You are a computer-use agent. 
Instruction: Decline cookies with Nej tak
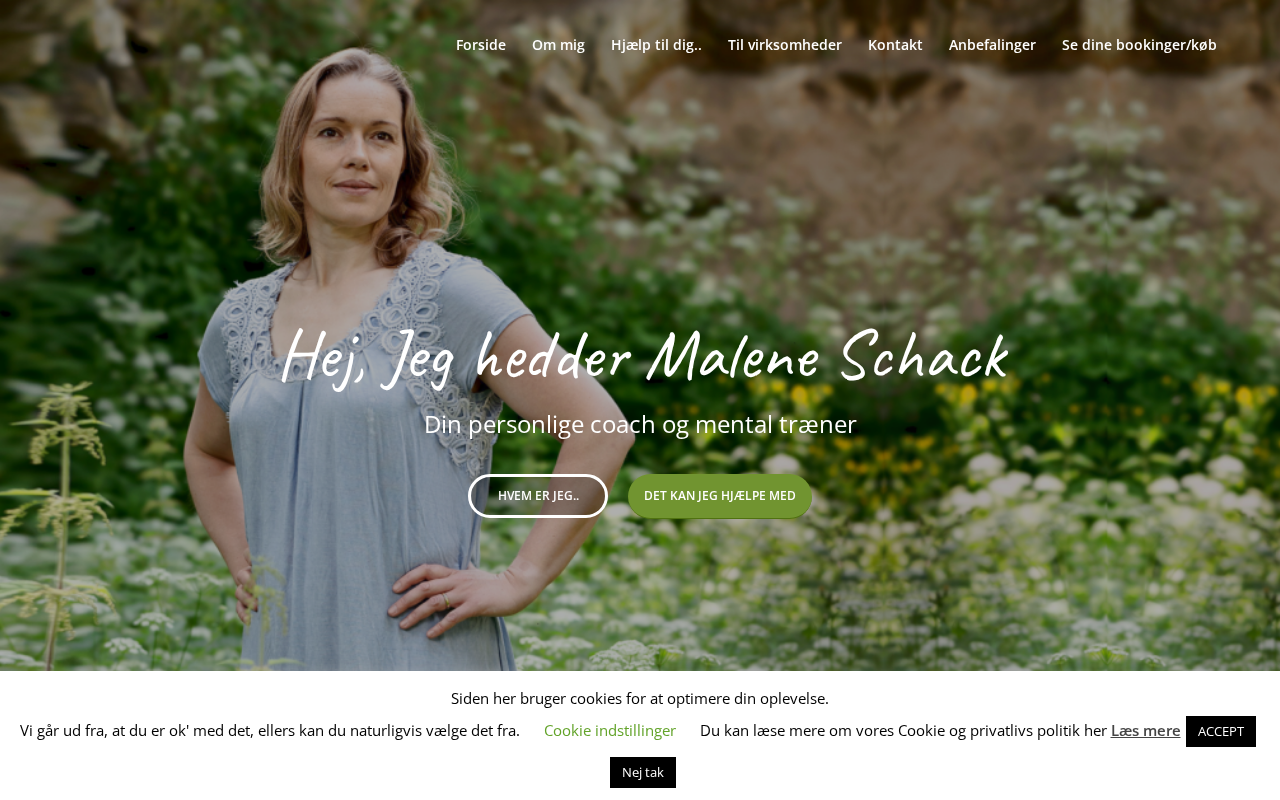(x=643, y=772)
